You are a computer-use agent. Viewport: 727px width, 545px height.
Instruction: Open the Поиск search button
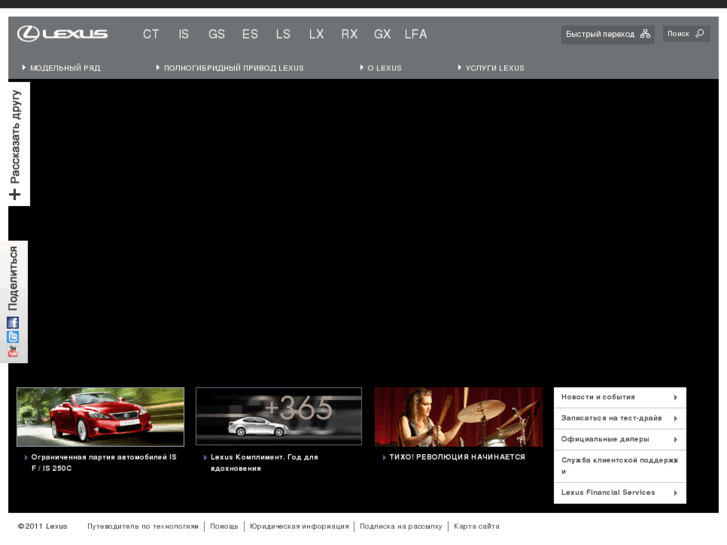(686, 34)
